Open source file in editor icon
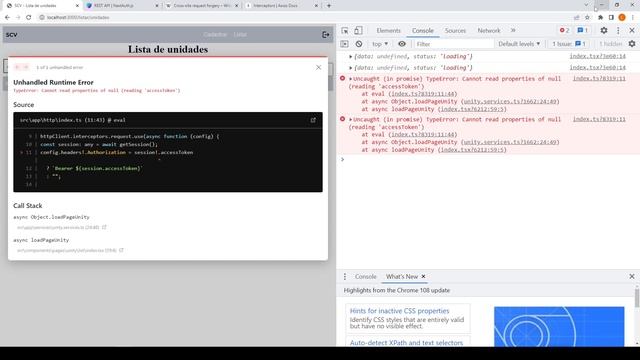The height and width of the screenshot is (360, 640). click(x=313, y=120)
